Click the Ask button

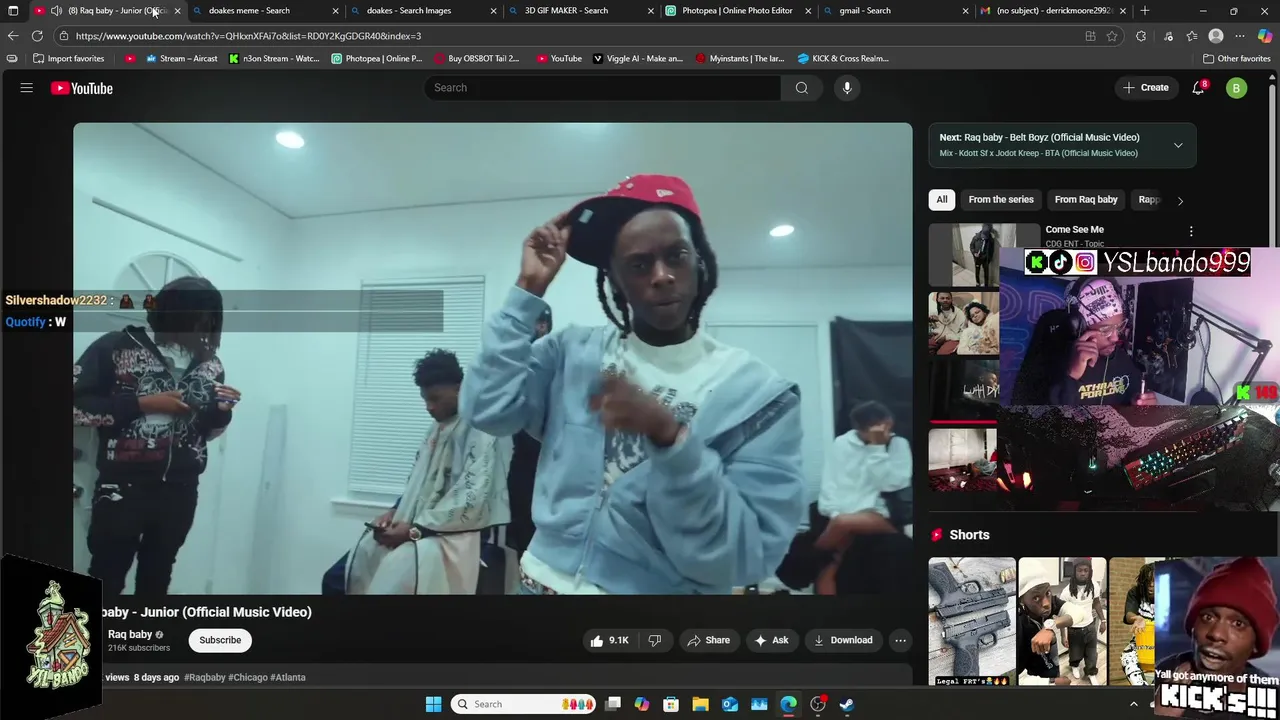point(771,640)
